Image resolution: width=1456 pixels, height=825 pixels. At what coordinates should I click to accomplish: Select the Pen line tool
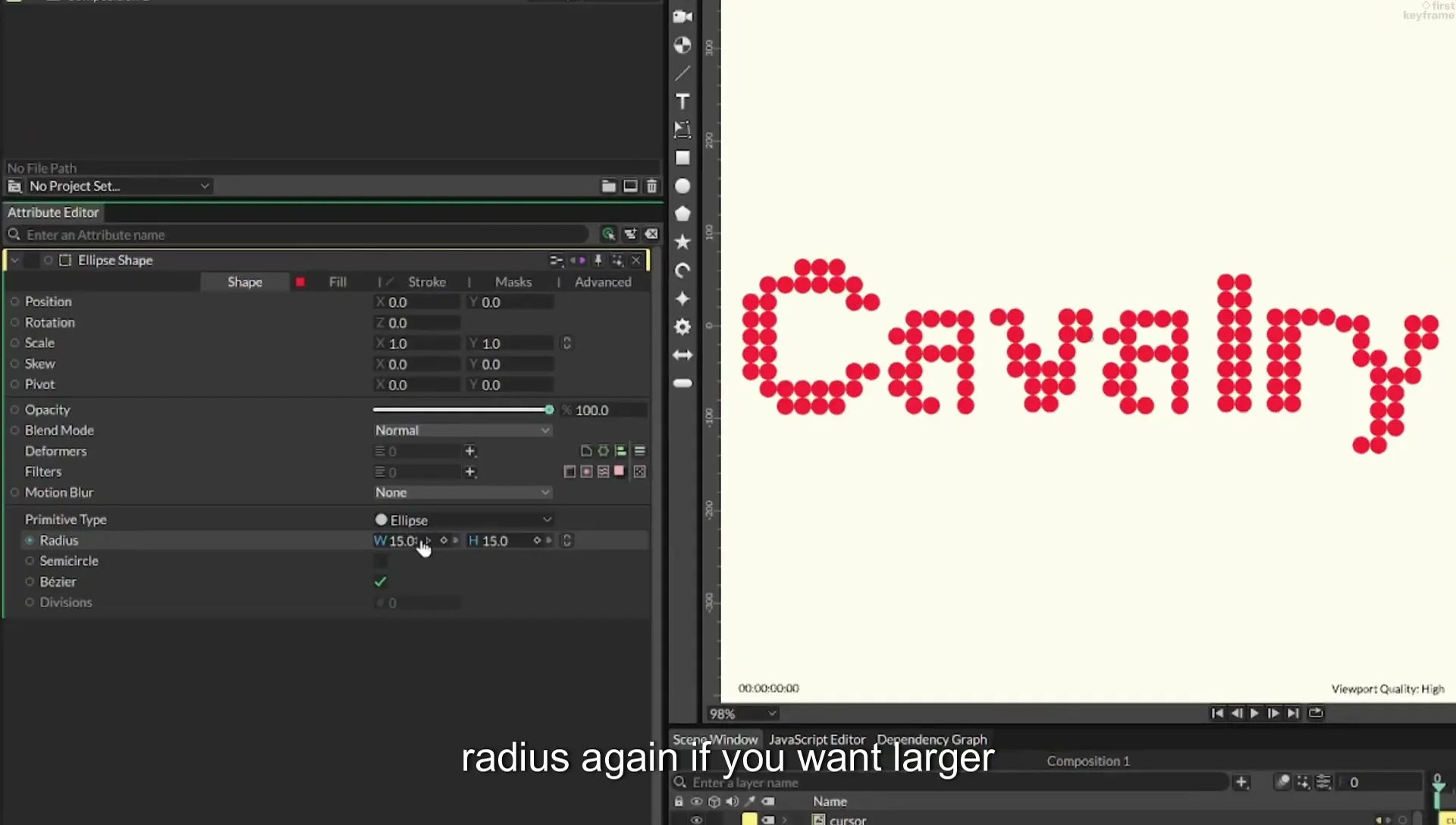(x=682, y=74)
